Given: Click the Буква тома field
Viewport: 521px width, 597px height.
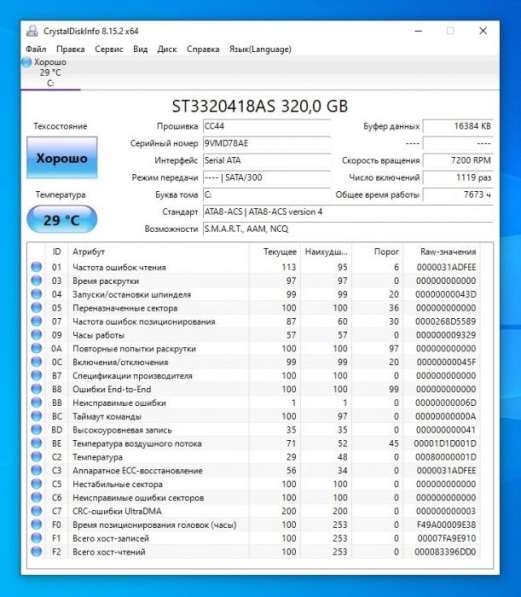Looking at the screenshot, I should click(x=267, y=195).
